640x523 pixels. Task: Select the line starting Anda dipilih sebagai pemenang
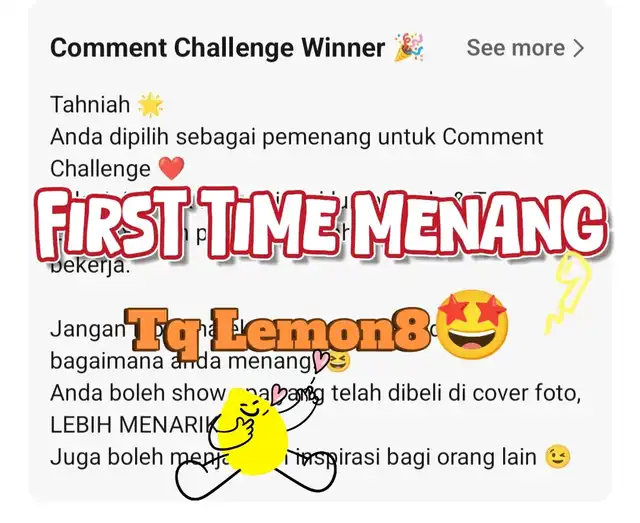point(297,137)
